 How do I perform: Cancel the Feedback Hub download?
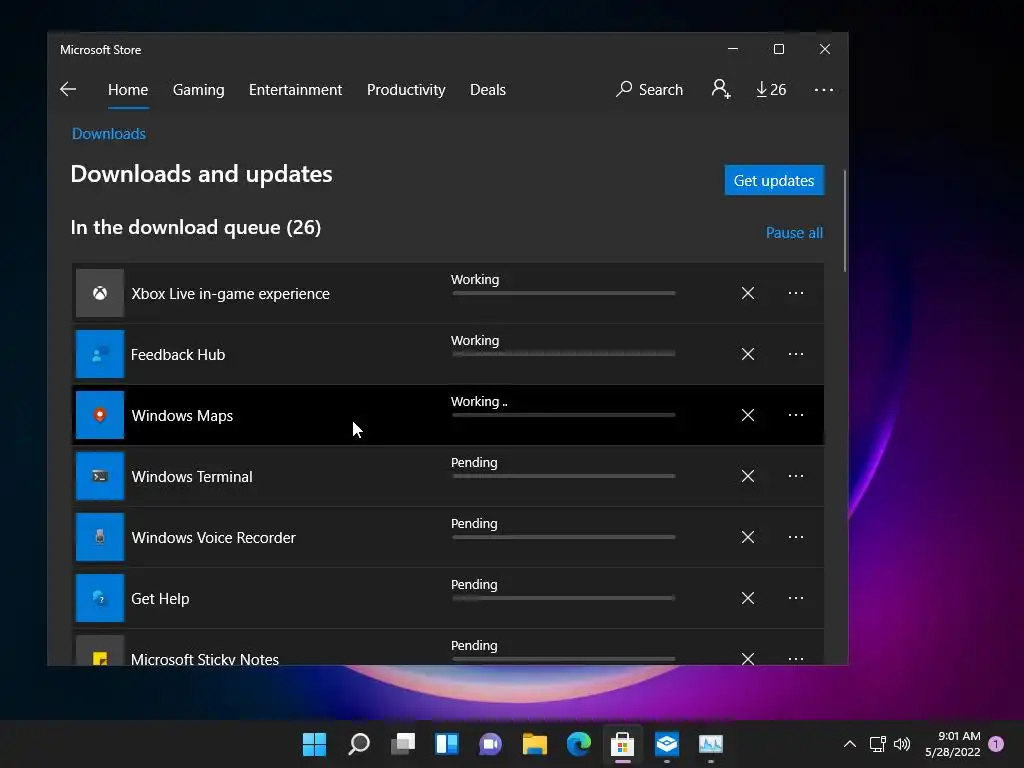(x=748, y=354)
